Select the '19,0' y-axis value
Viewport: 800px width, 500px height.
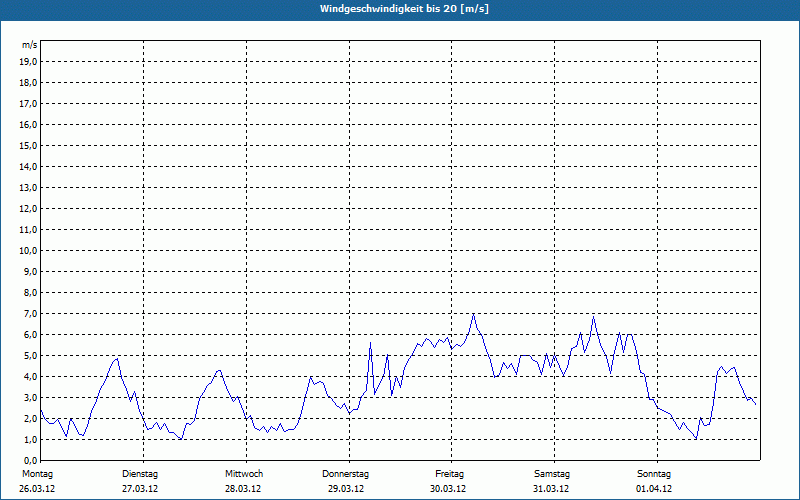click(28, 62)
